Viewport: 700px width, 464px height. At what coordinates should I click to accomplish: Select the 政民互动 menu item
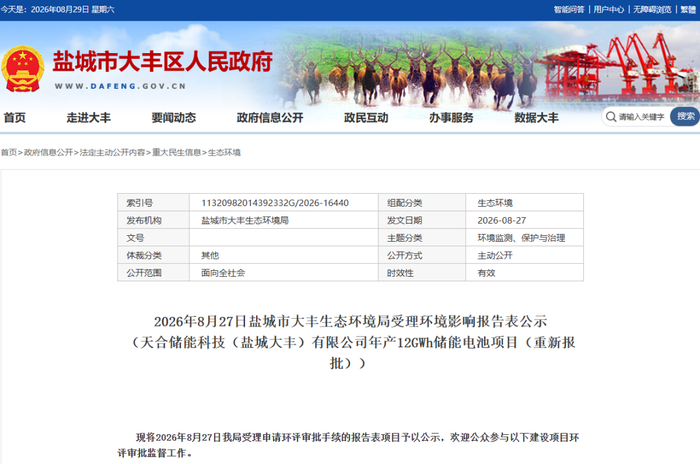tap(366, 117)
